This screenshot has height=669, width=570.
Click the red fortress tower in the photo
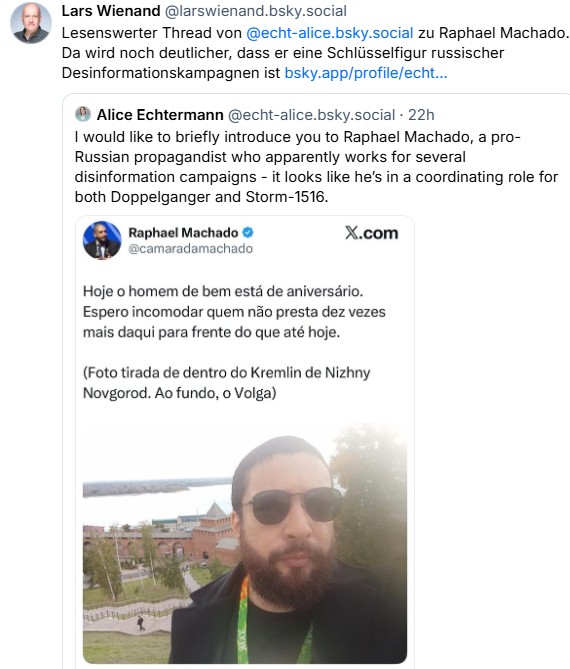coord(215,528)
